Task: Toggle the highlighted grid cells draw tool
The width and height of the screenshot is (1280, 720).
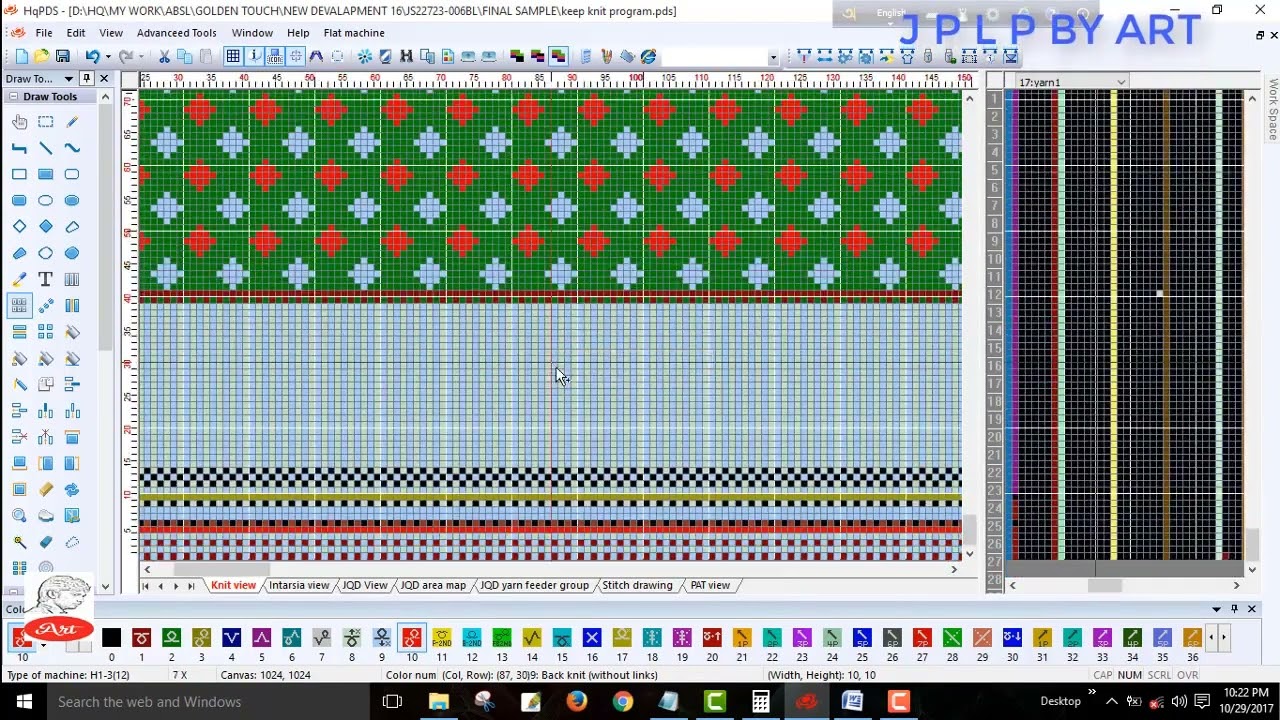Action: click(x=20, y=305)
